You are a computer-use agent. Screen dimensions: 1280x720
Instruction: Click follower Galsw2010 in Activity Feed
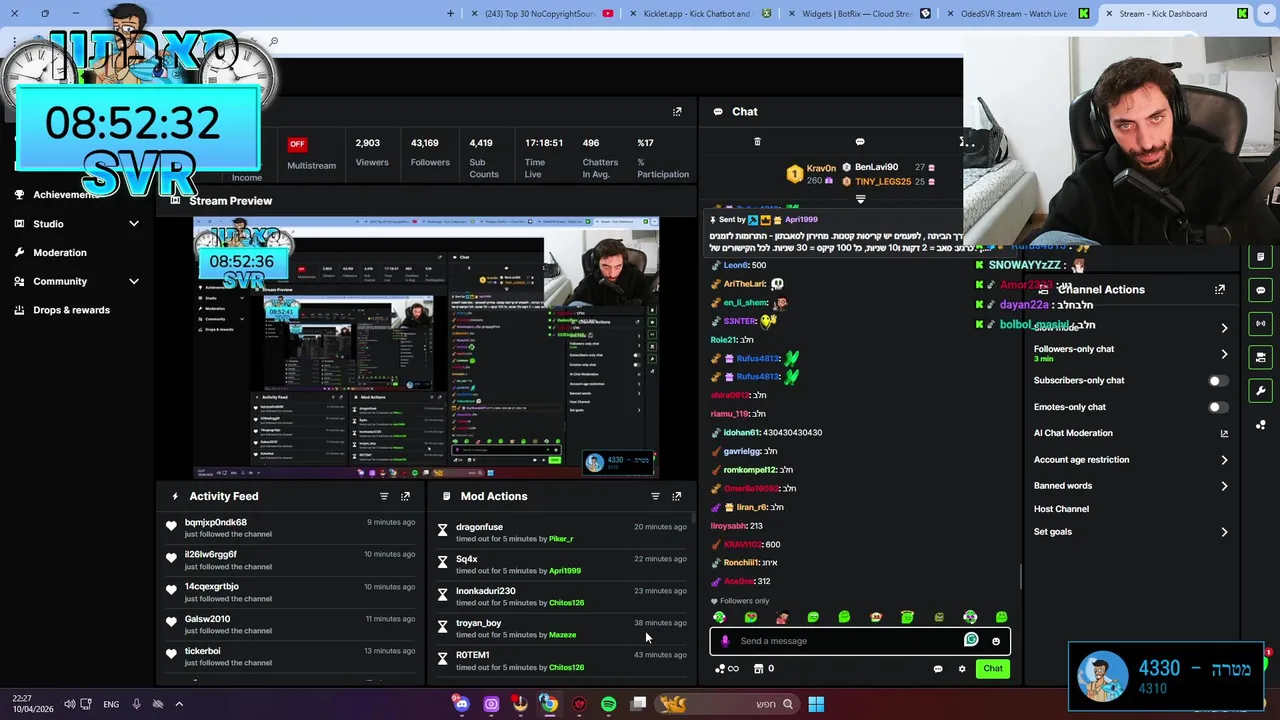coord(207,619)
